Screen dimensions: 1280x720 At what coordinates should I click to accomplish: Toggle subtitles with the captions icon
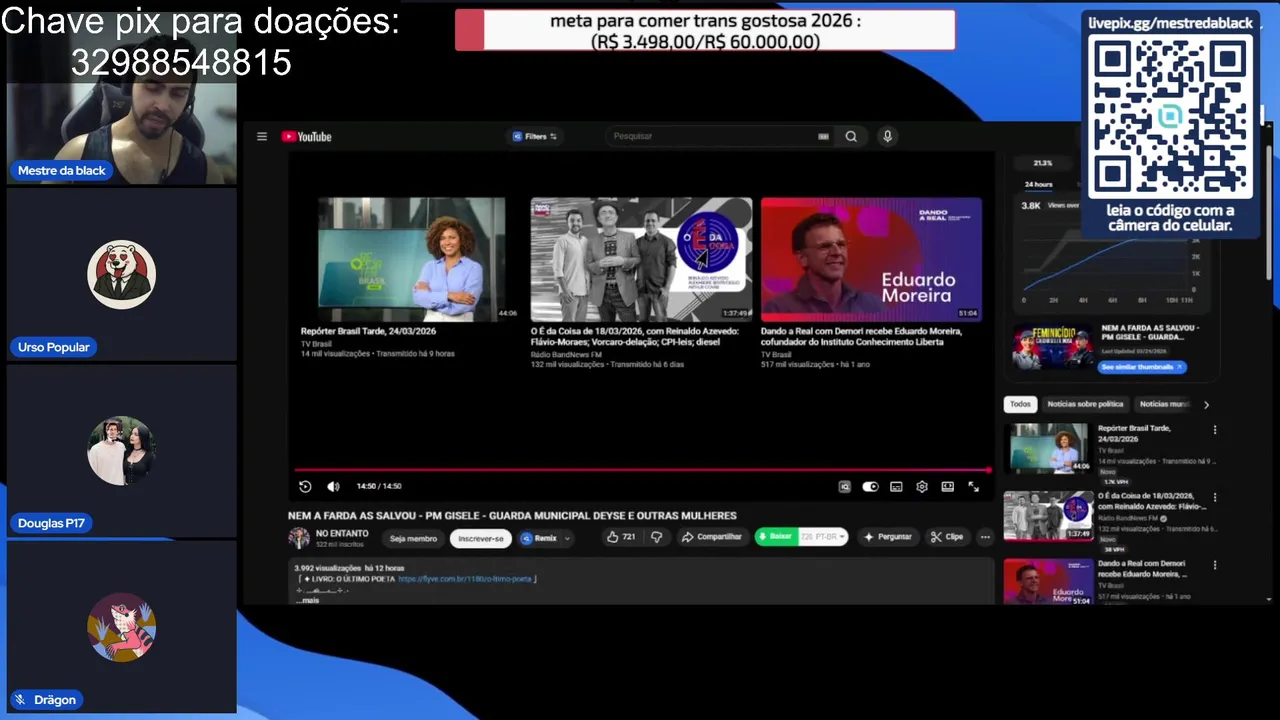click(896, 487)
